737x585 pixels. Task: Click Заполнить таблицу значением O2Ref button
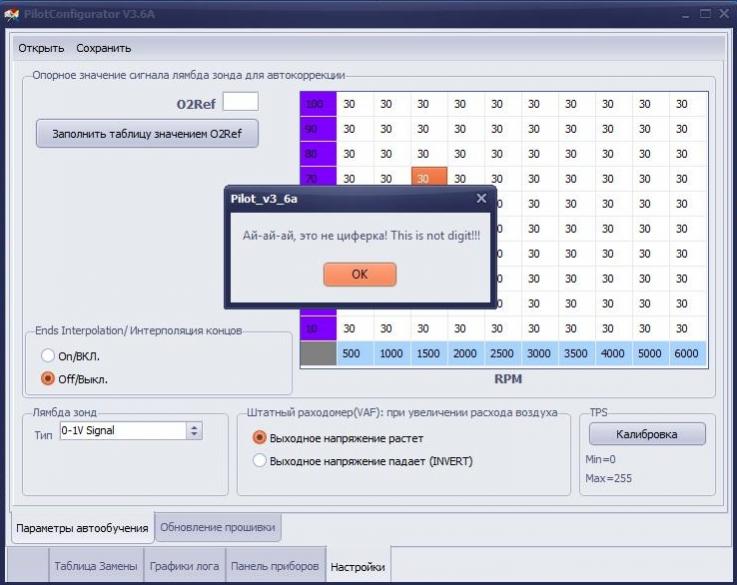[147, 134]
